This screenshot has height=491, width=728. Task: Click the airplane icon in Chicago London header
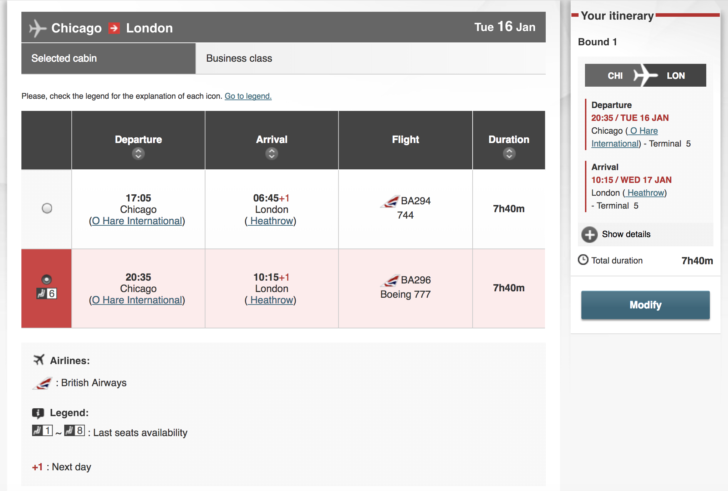tap(38, 28)
